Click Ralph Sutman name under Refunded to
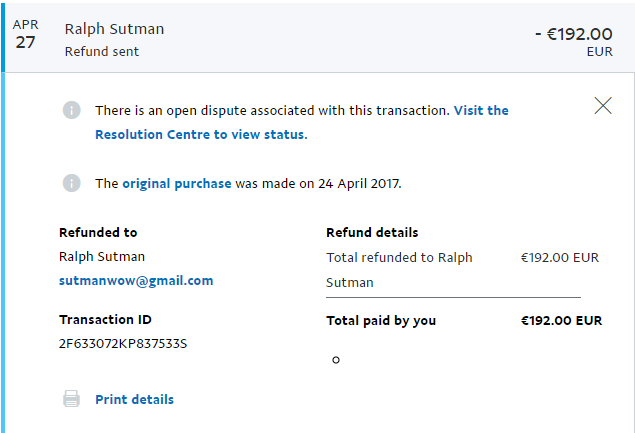 101,257
